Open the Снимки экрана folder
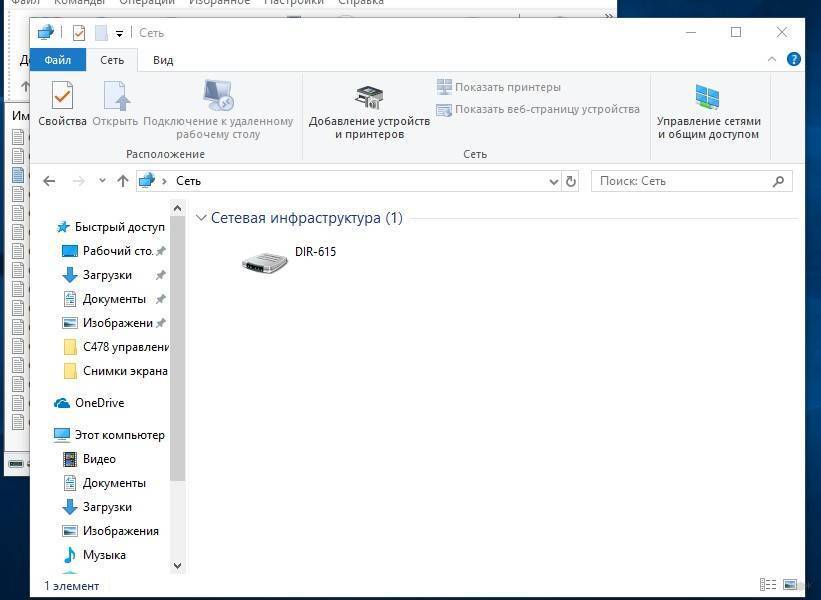The height and width of the screenshot is (600, 821). (116, 371)
